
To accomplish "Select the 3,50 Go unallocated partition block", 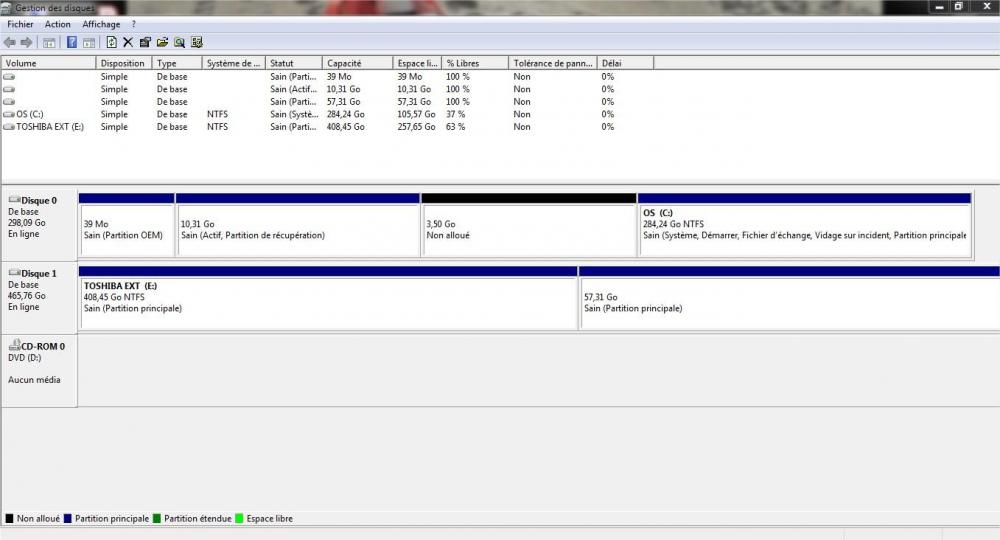I will click(528, 230).
